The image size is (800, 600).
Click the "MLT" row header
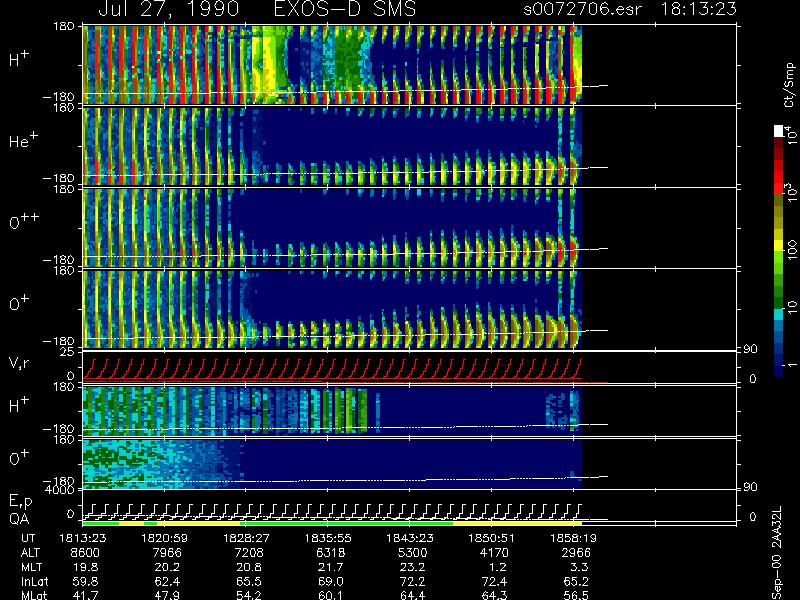31,567
